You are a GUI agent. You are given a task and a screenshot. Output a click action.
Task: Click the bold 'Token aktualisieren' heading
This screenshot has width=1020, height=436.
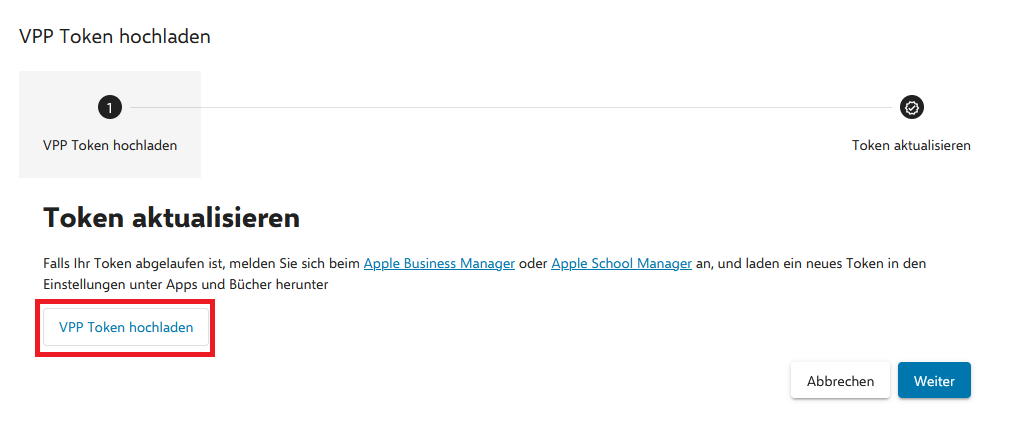point(171,218)
